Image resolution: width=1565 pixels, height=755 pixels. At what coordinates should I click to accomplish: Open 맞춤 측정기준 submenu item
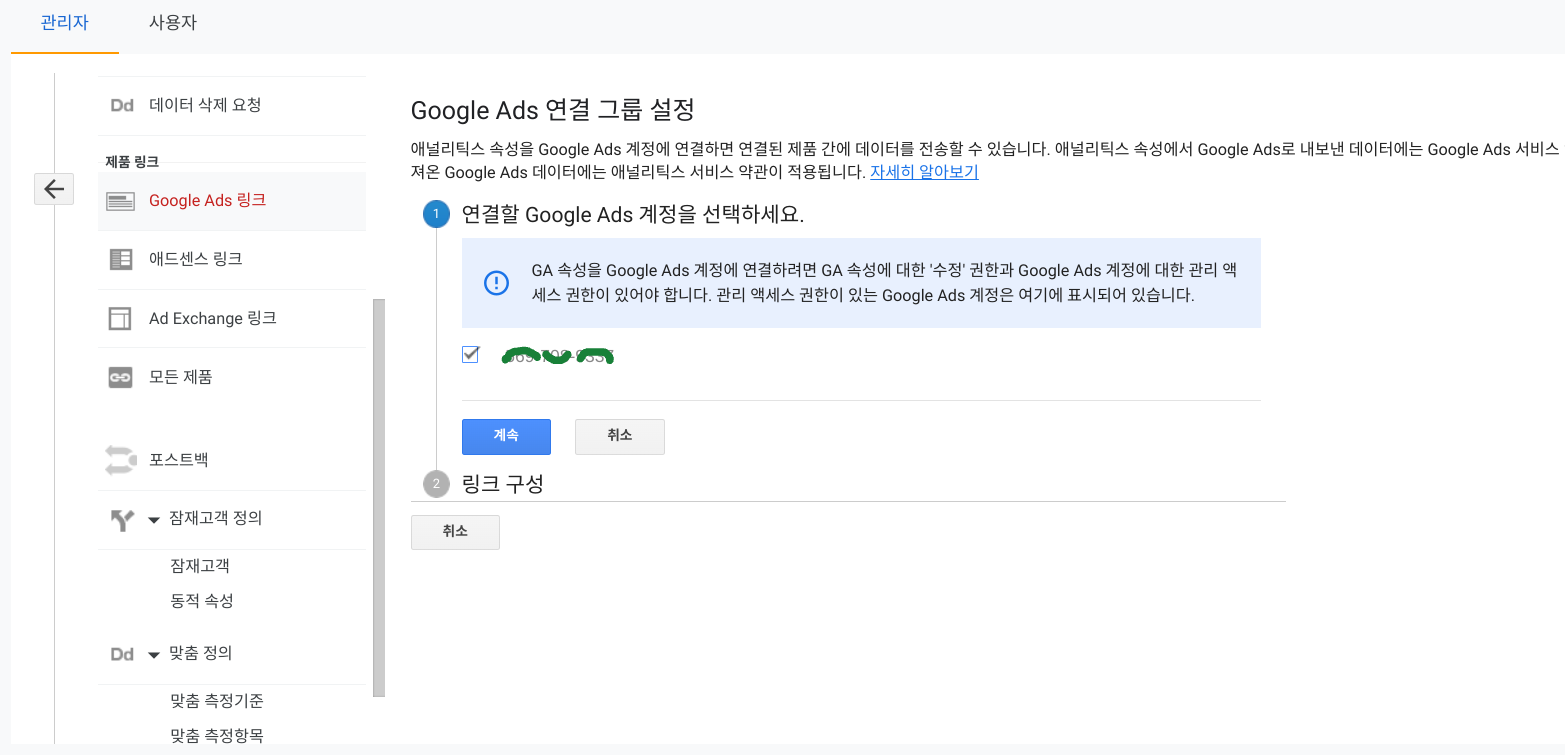tap(217, 701)
